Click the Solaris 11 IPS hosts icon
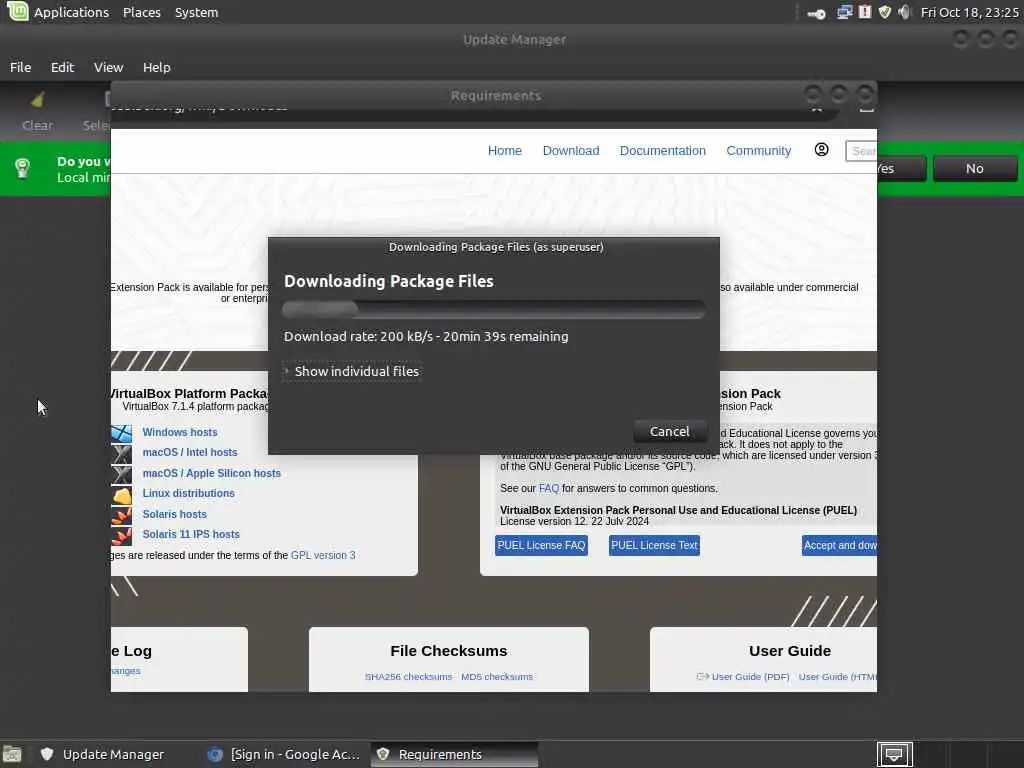Screen dimensions: 1024x768 [121, 536]
